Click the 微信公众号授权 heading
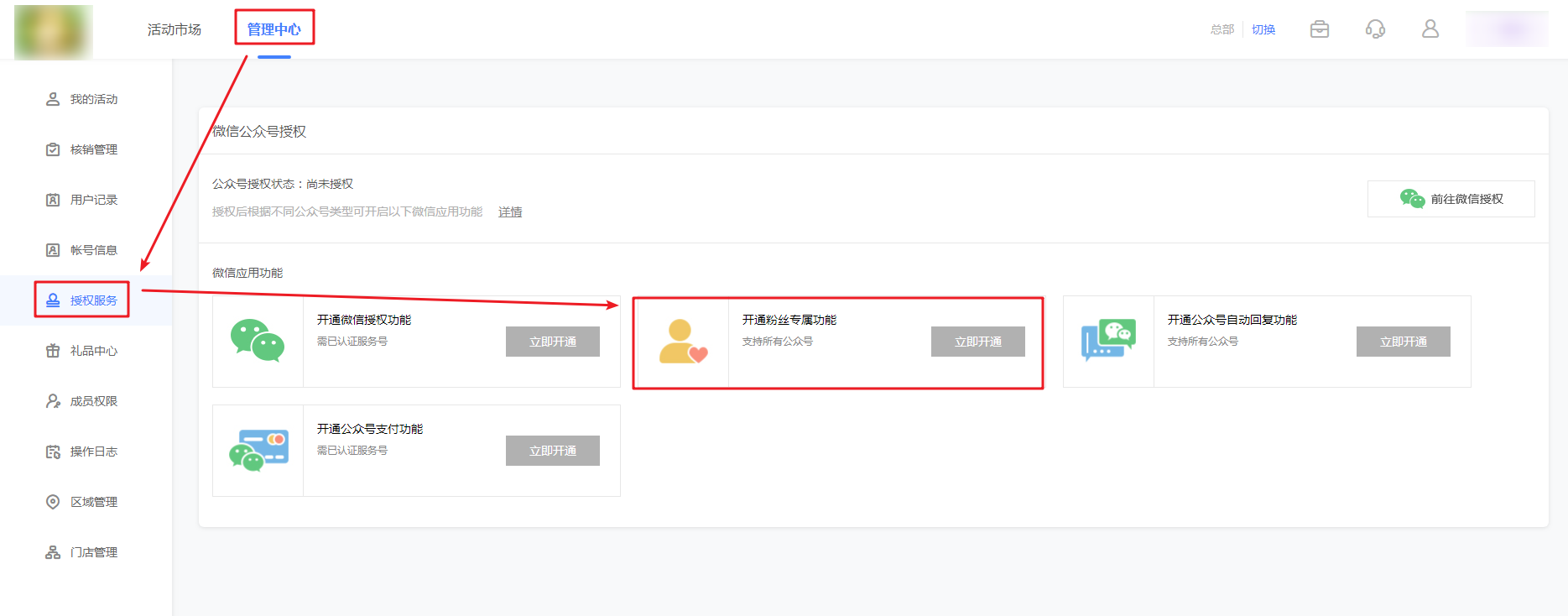This screenshot has width=1568, height=616. [259, 132]
